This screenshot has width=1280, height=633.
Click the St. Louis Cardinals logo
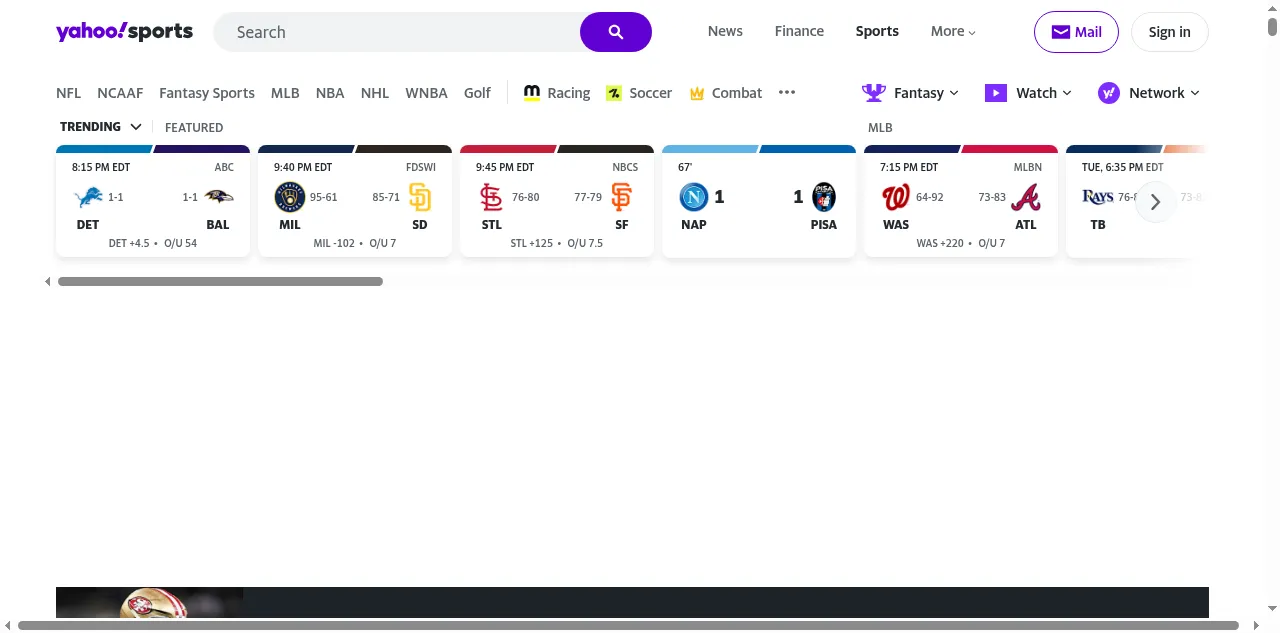pos(491,197)
